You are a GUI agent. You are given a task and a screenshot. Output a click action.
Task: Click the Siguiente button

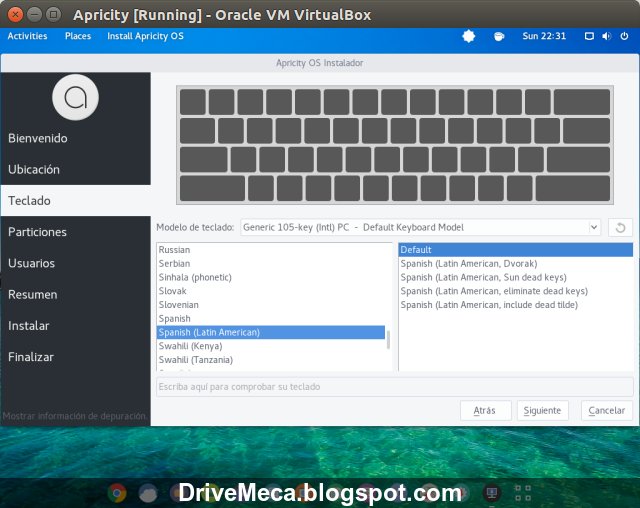click(542, 410)
